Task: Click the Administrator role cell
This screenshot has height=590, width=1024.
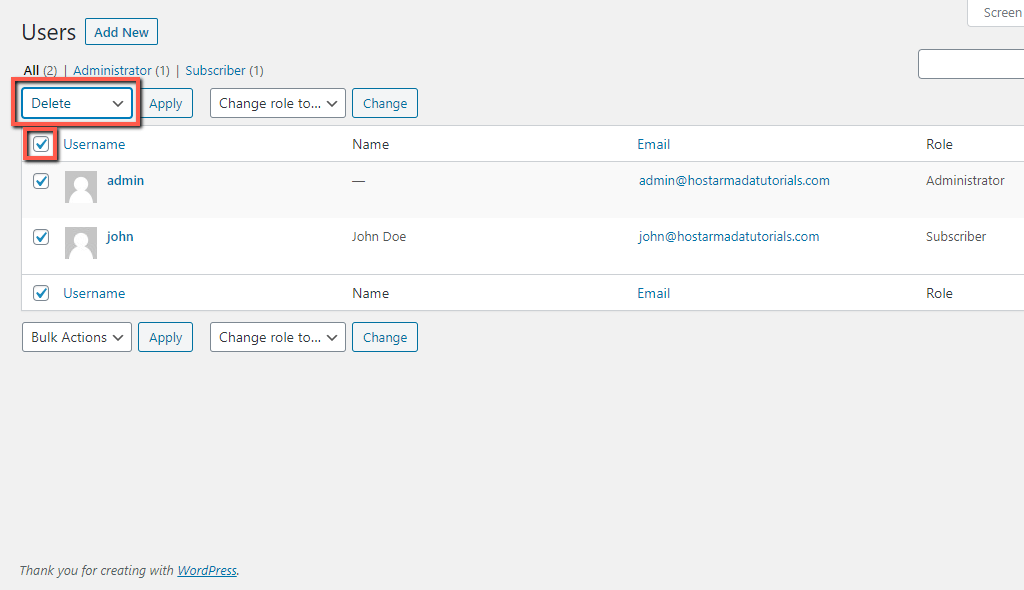Action: coord(965,180)
